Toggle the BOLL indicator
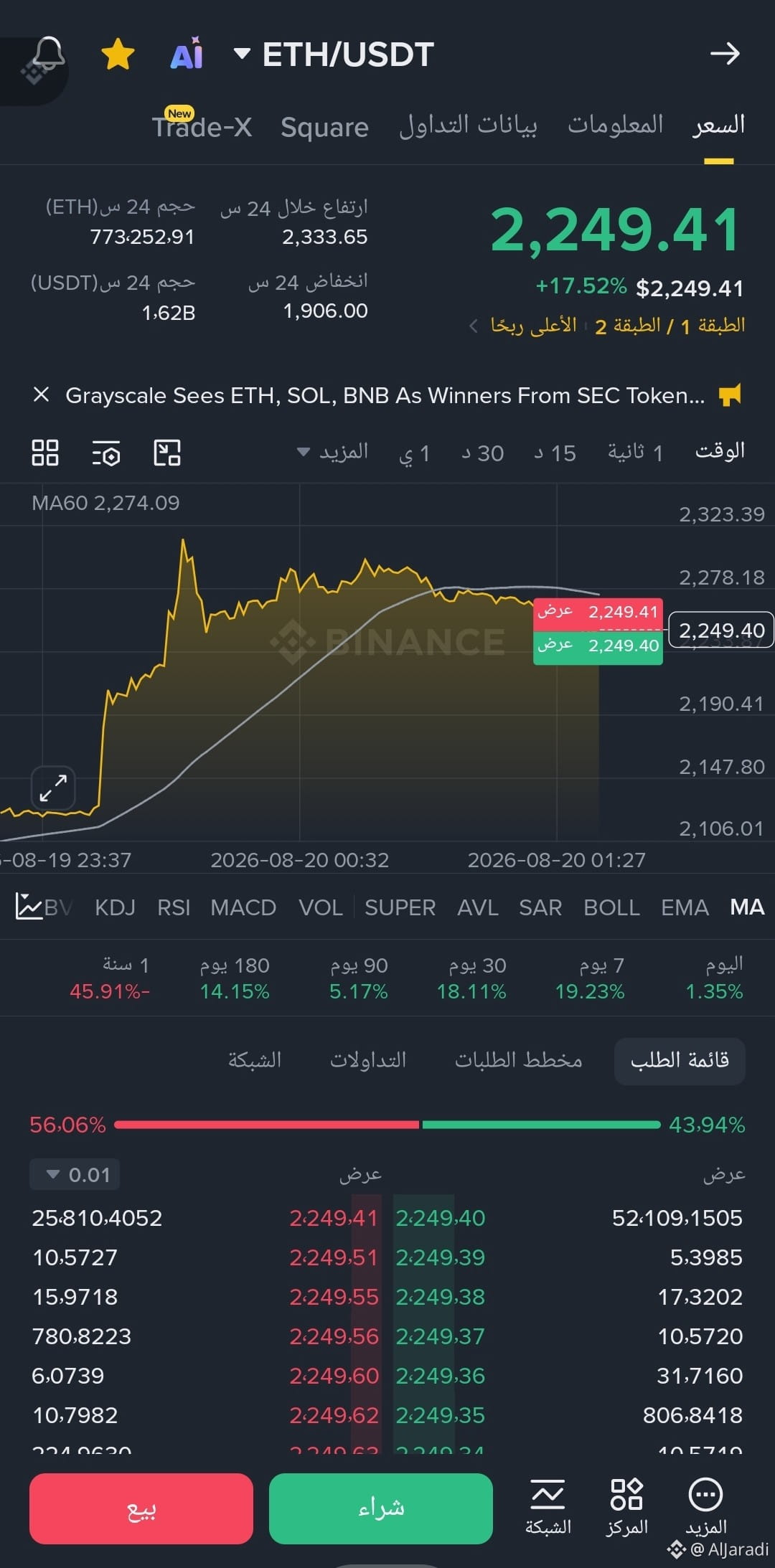The height and width of the screenshot is (1568, 775). 611,907
